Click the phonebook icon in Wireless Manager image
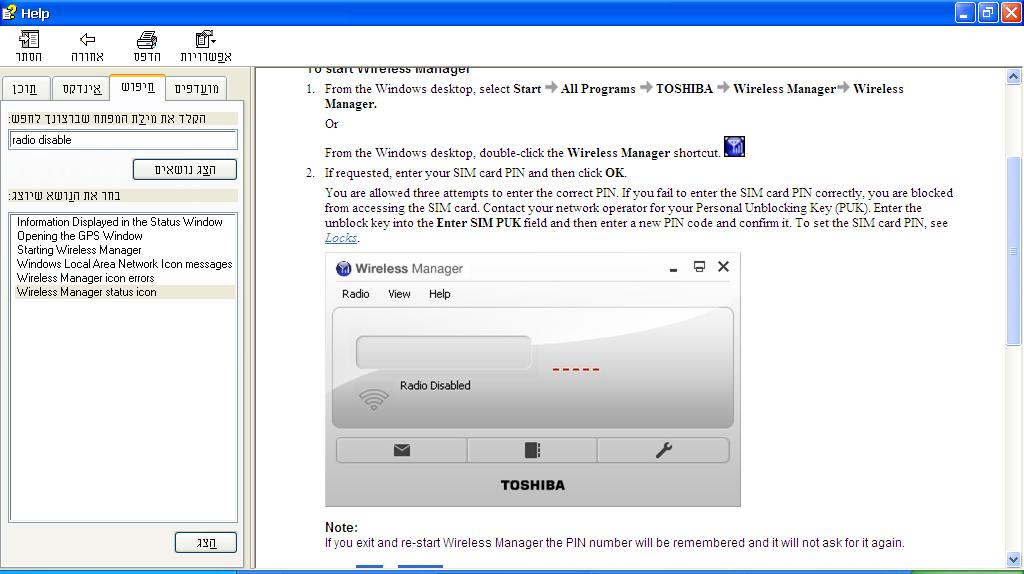Viewport: 1024px width, 574px height. pos(532,450)
